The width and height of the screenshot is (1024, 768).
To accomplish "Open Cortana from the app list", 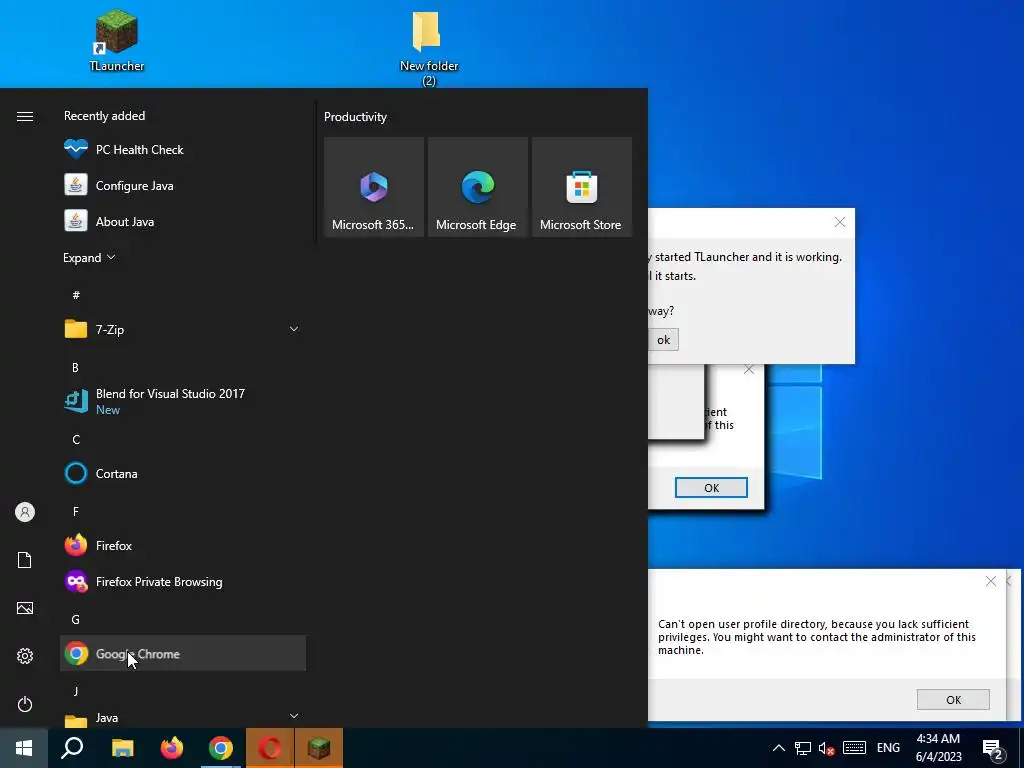I will [x=183, y=473].
